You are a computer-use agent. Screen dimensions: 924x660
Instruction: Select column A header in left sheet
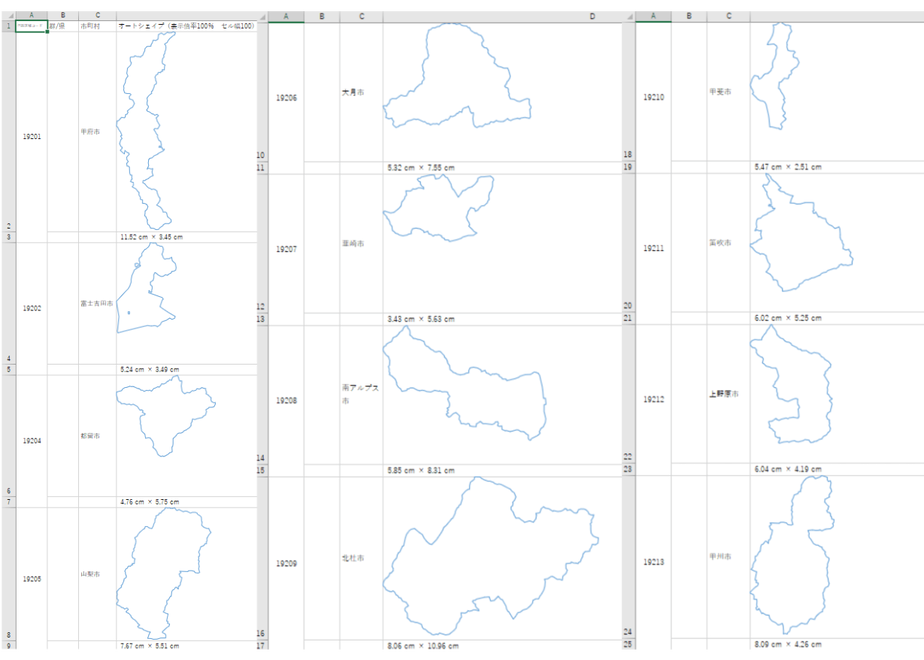click(x=31, y=15)
